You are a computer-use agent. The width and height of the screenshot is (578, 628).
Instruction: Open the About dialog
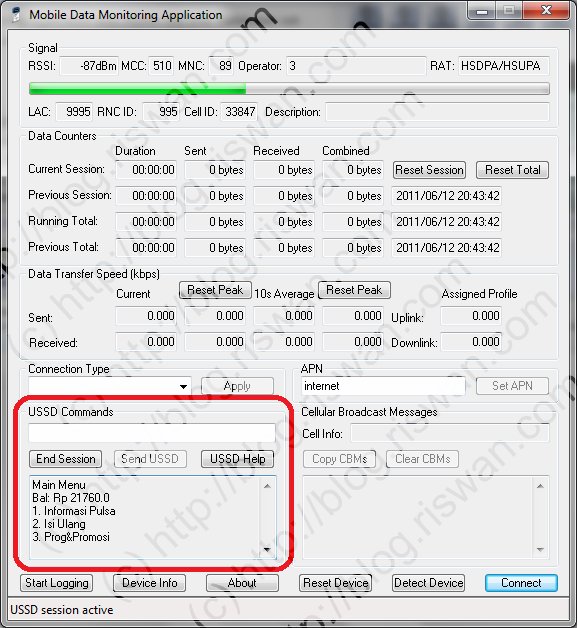click(242, 583)
